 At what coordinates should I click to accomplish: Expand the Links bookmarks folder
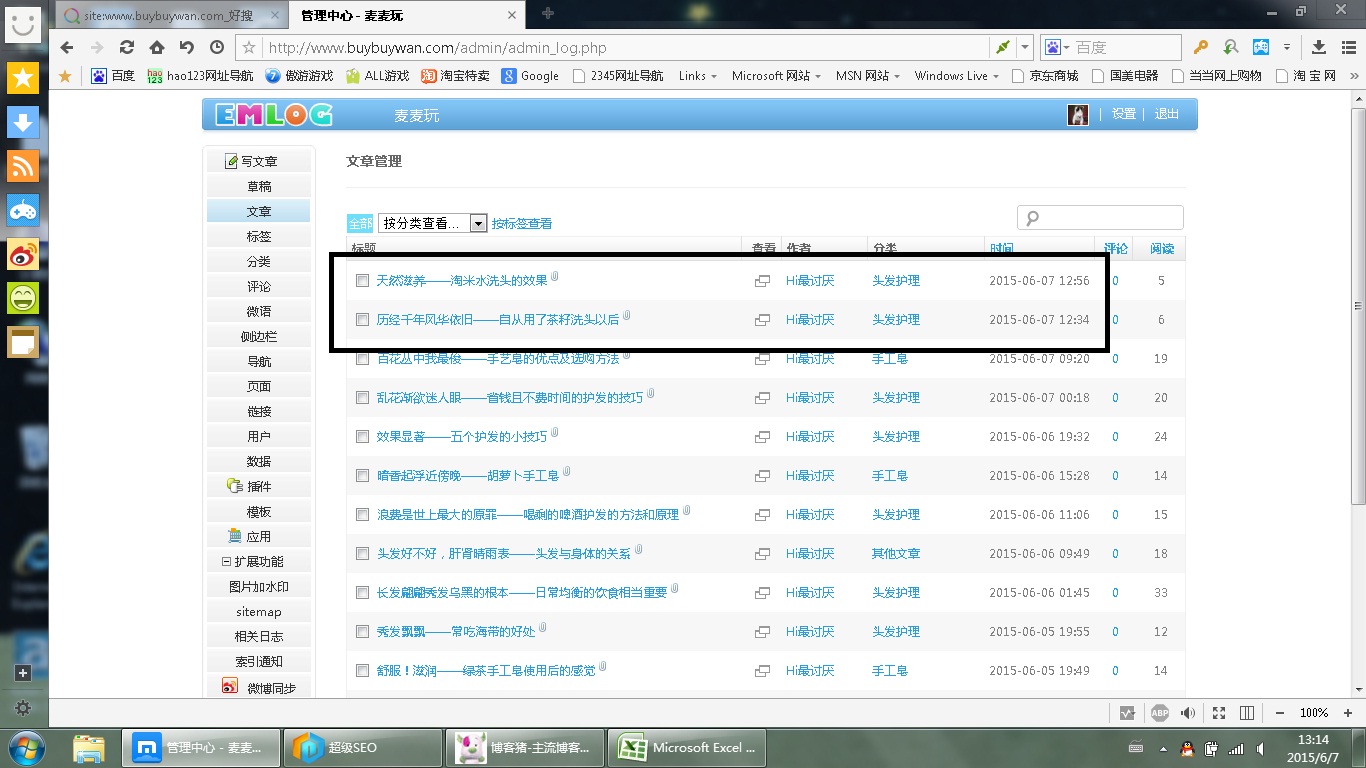pos(697,76)
